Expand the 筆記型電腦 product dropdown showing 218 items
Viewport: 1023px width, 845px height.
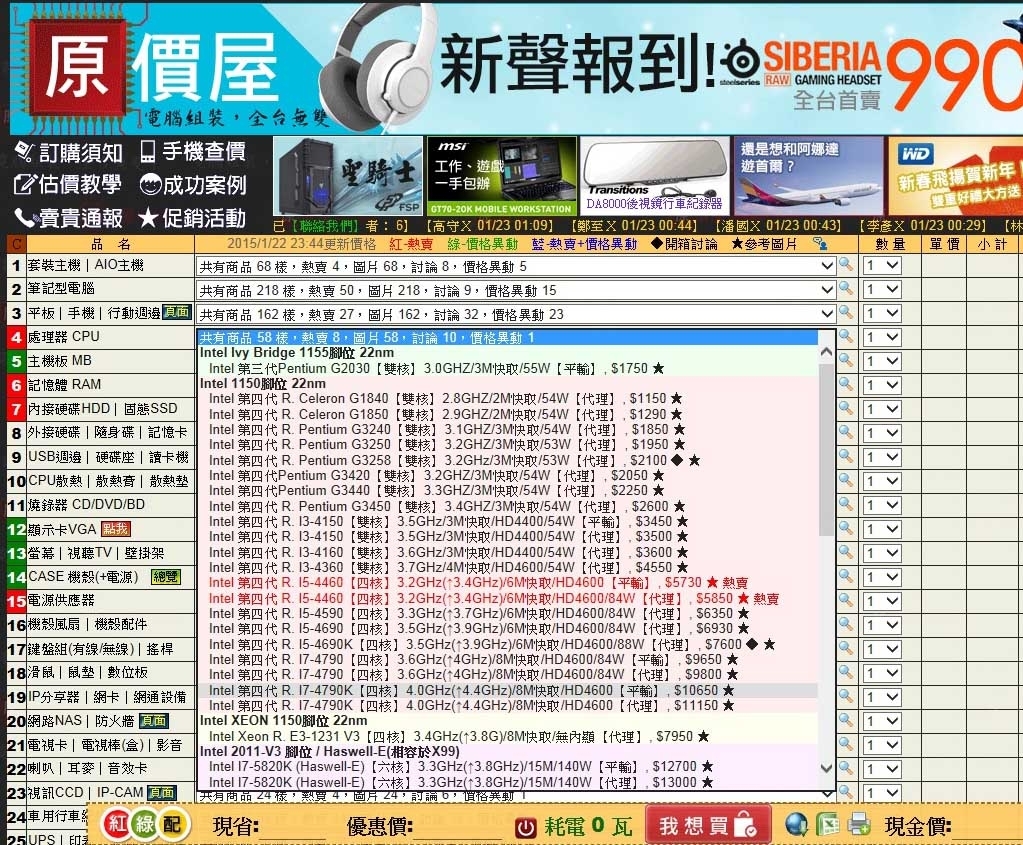[x=515, y=290]
